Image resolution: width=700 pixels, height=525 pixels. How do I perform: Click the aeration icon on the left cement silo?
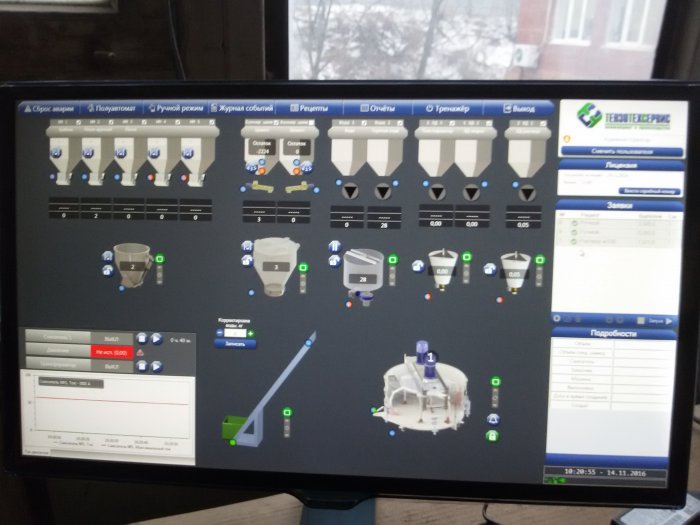[251, 168]
